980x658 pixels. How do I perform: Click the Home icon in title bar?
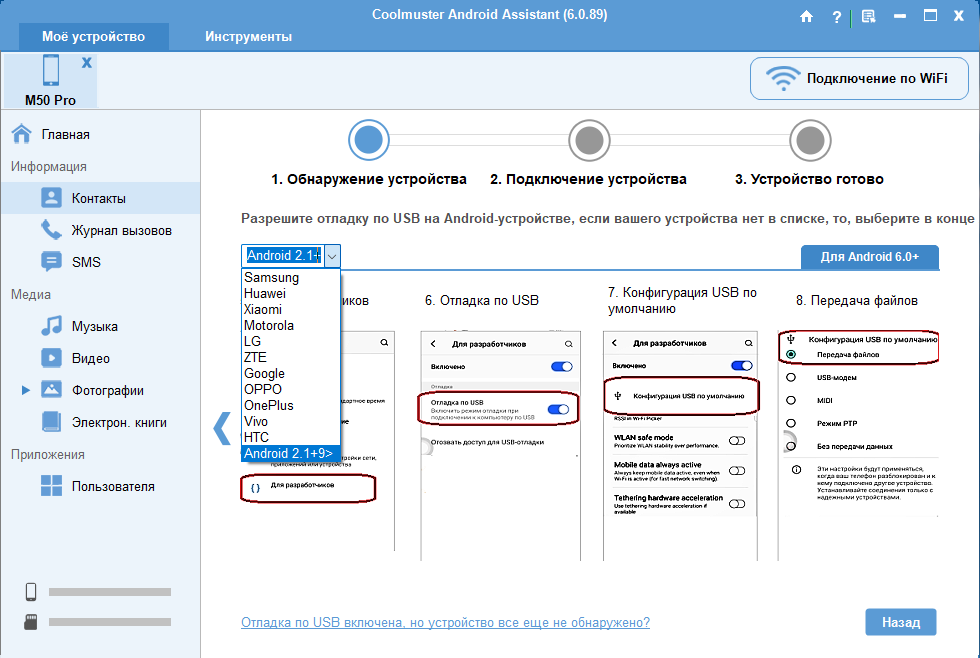point(807,16)
